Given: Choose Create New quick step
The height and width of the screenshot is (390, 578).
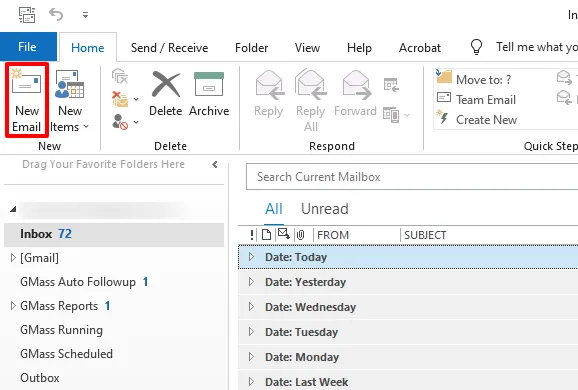Looking at the screenshot, I should point(477,119).
